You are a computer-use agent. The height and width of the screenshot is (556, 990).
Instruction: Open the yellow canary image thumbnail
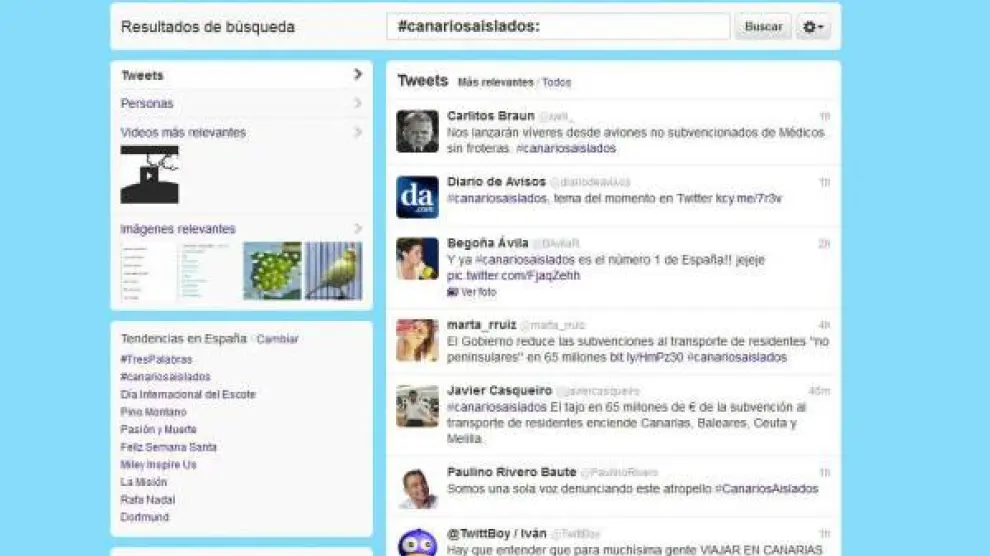(x=333, y=271)
